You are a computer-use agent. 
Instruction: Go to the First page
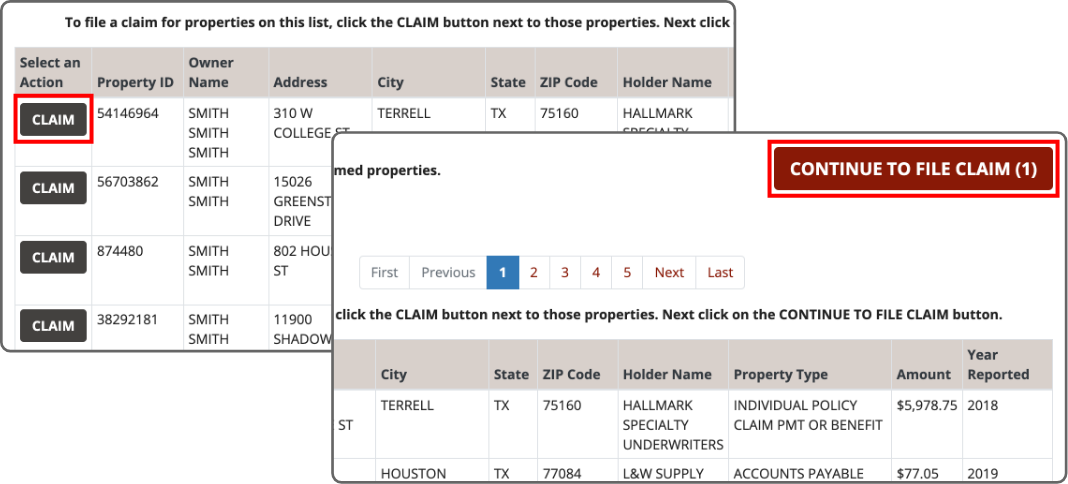(x=384, y=272)
